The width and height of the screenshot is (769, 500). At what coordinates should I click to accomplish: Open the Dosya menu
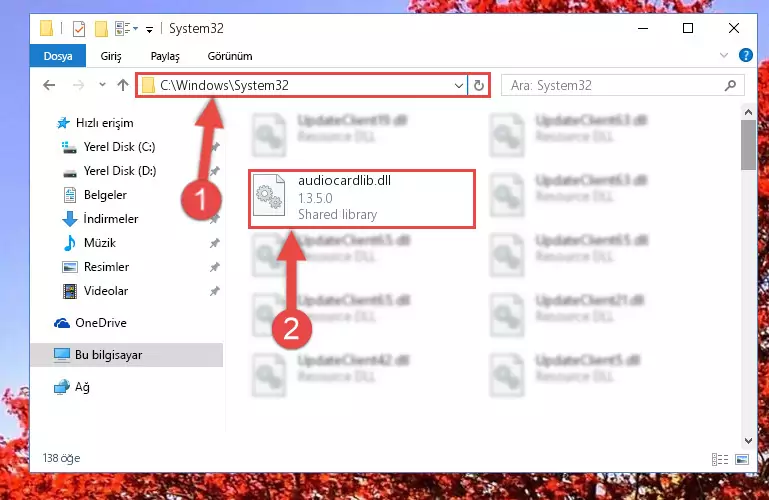(58, 56)
